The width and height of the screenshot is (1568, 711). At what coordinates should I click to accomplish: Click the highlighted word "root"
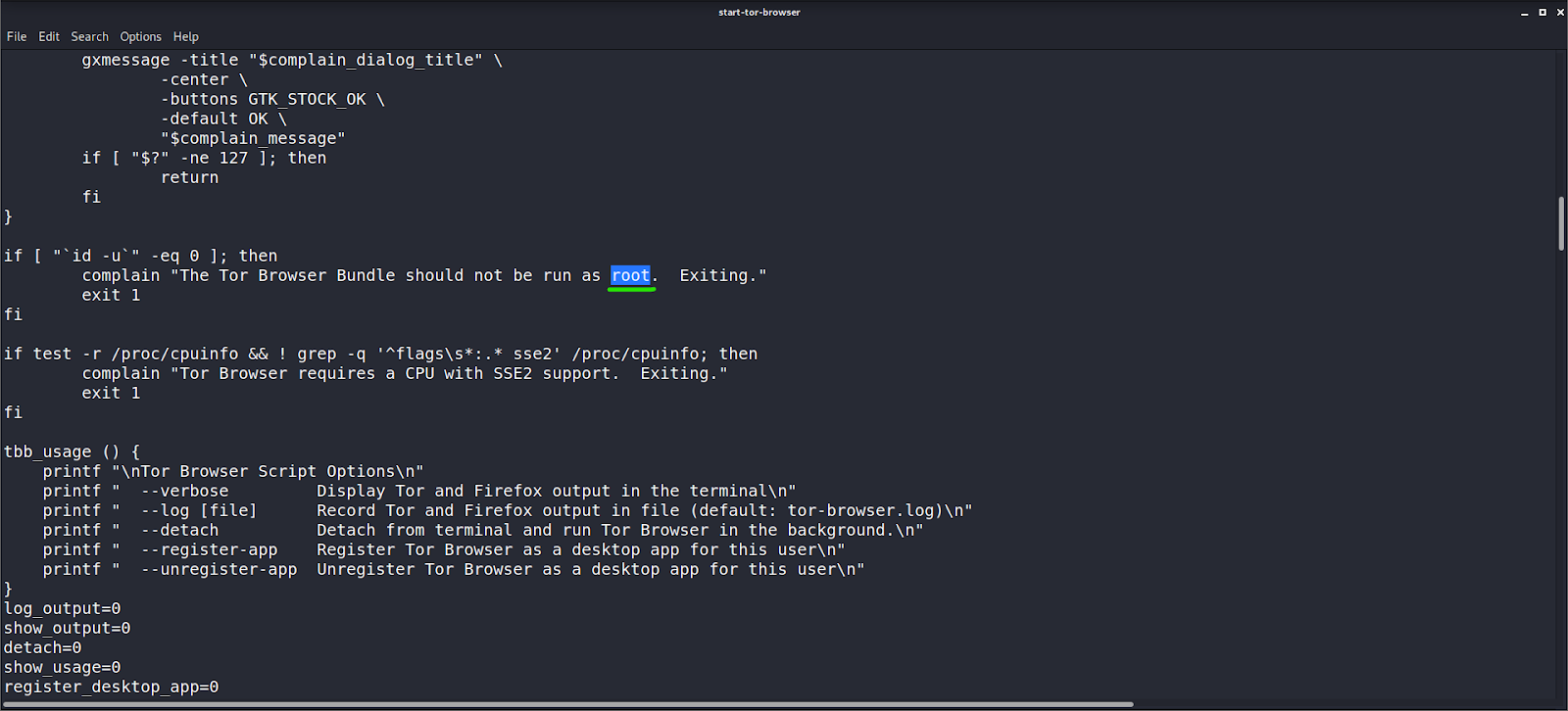coord(631,275)
